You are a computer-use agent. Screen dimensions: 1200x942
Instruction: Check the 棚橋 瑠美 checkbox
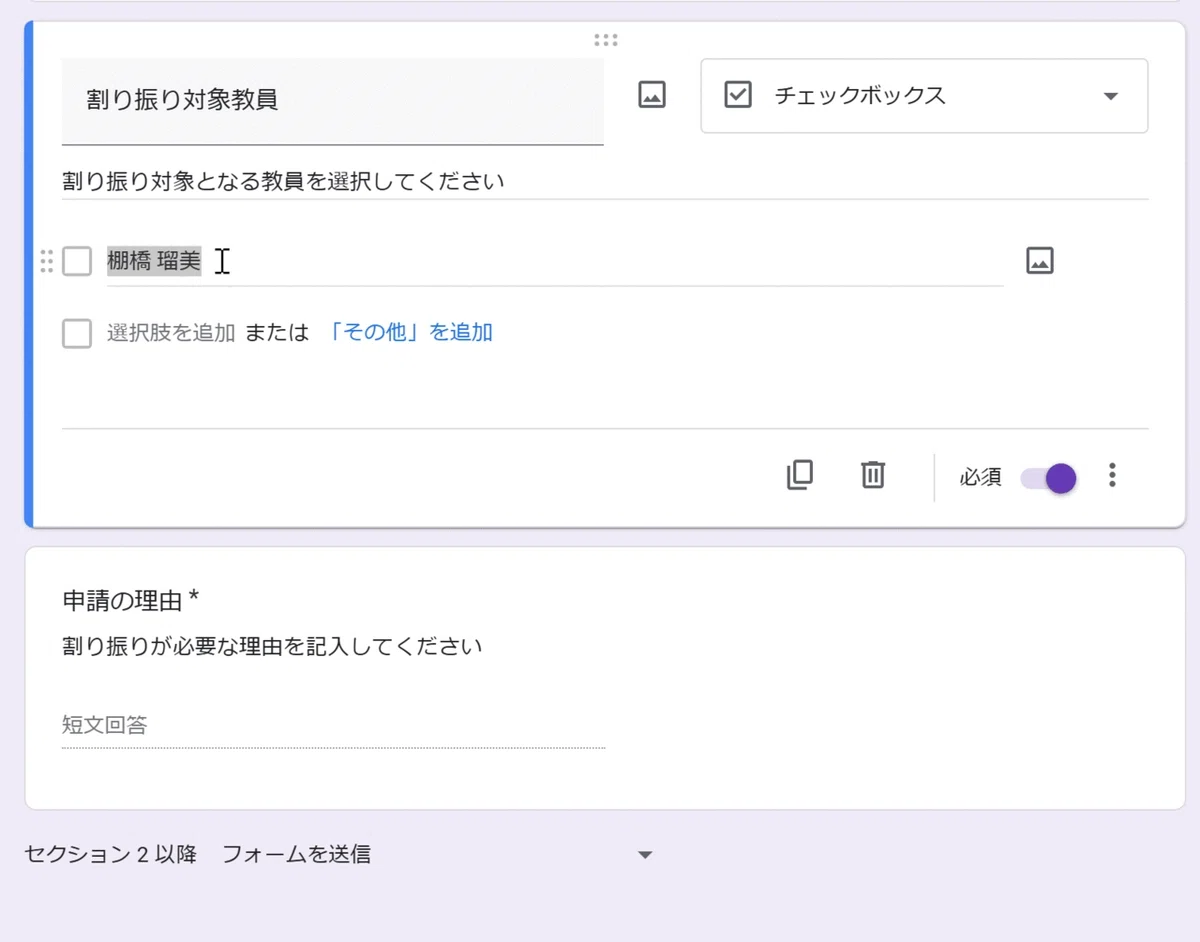click(x=77, y=261)
